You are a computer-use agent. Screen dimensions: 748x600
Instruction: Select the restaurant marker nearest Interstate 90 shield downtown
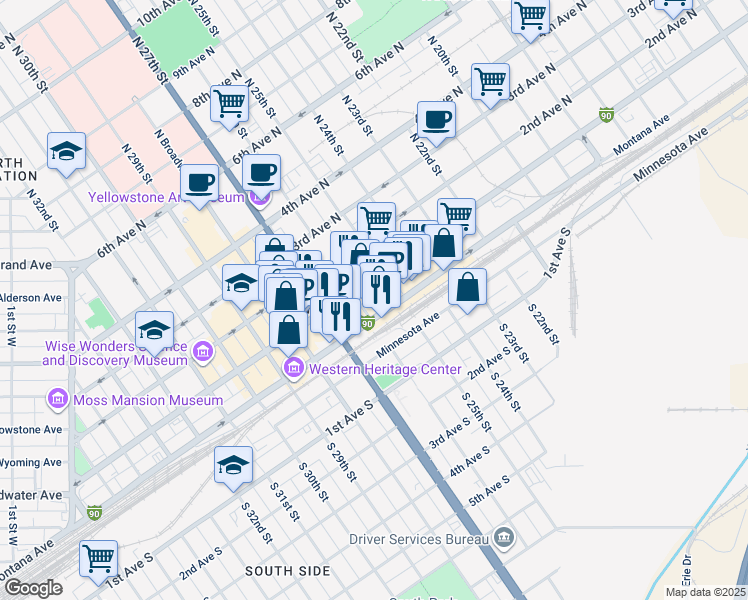click(x=342, y=317)
